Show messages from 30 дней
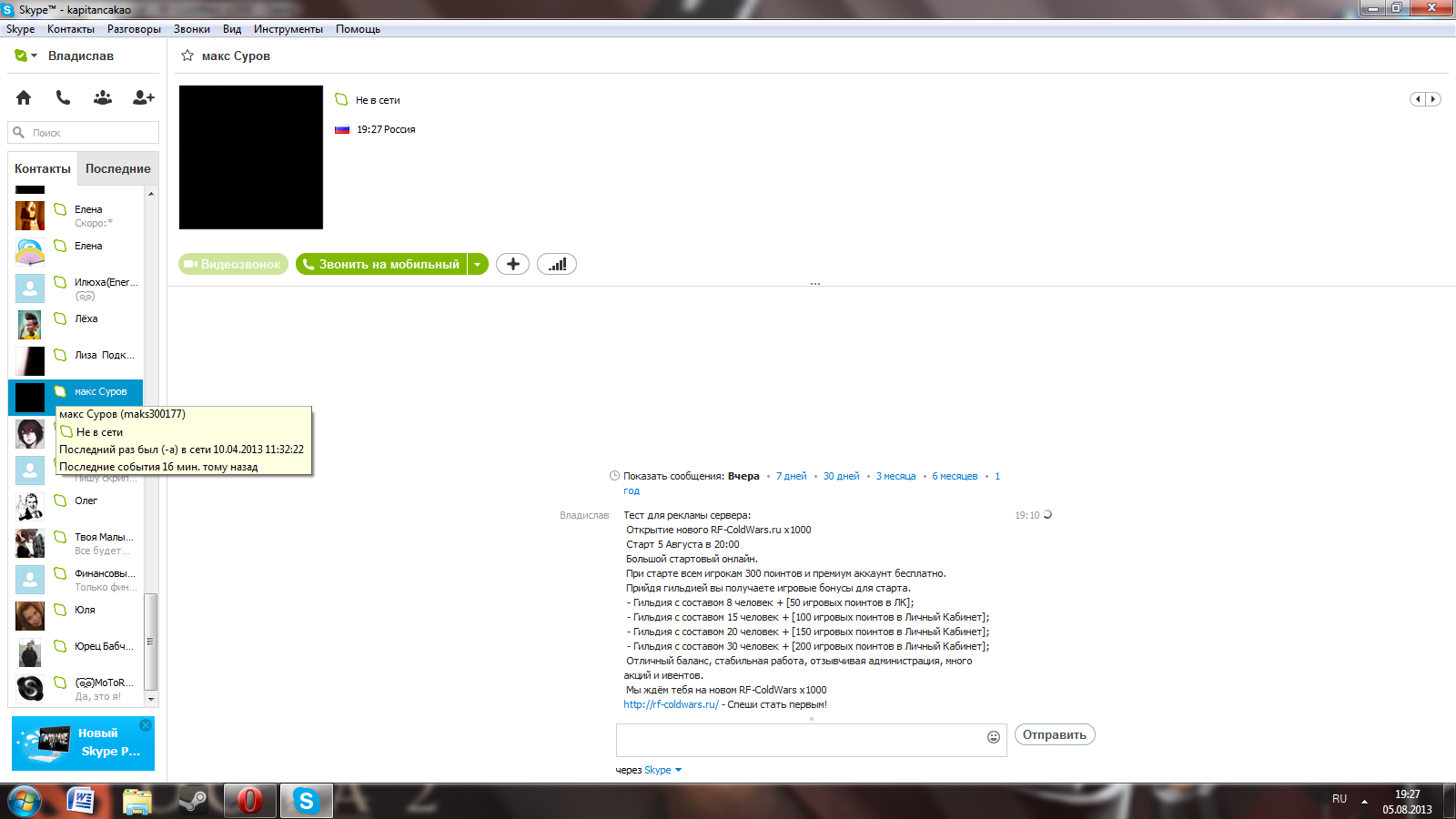The width and height of the screenshot is (1456, 819). click(x=842, y=476)
